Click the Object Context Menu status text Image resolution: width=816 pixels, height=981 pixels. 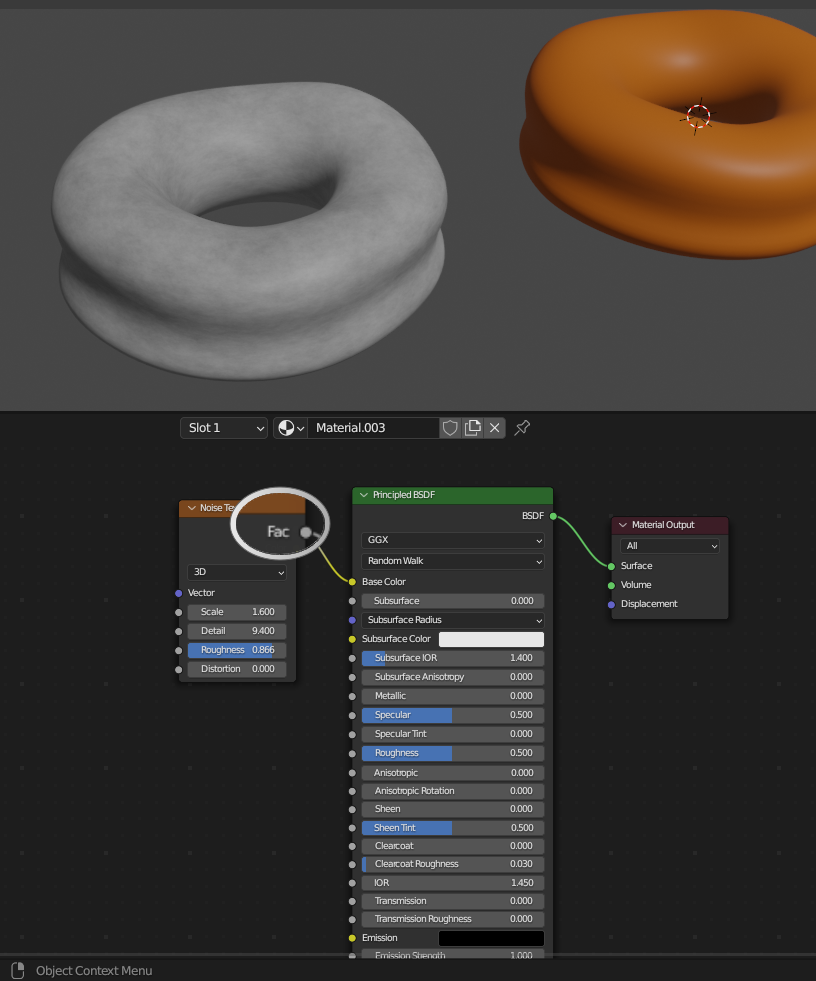pos(94,970)
